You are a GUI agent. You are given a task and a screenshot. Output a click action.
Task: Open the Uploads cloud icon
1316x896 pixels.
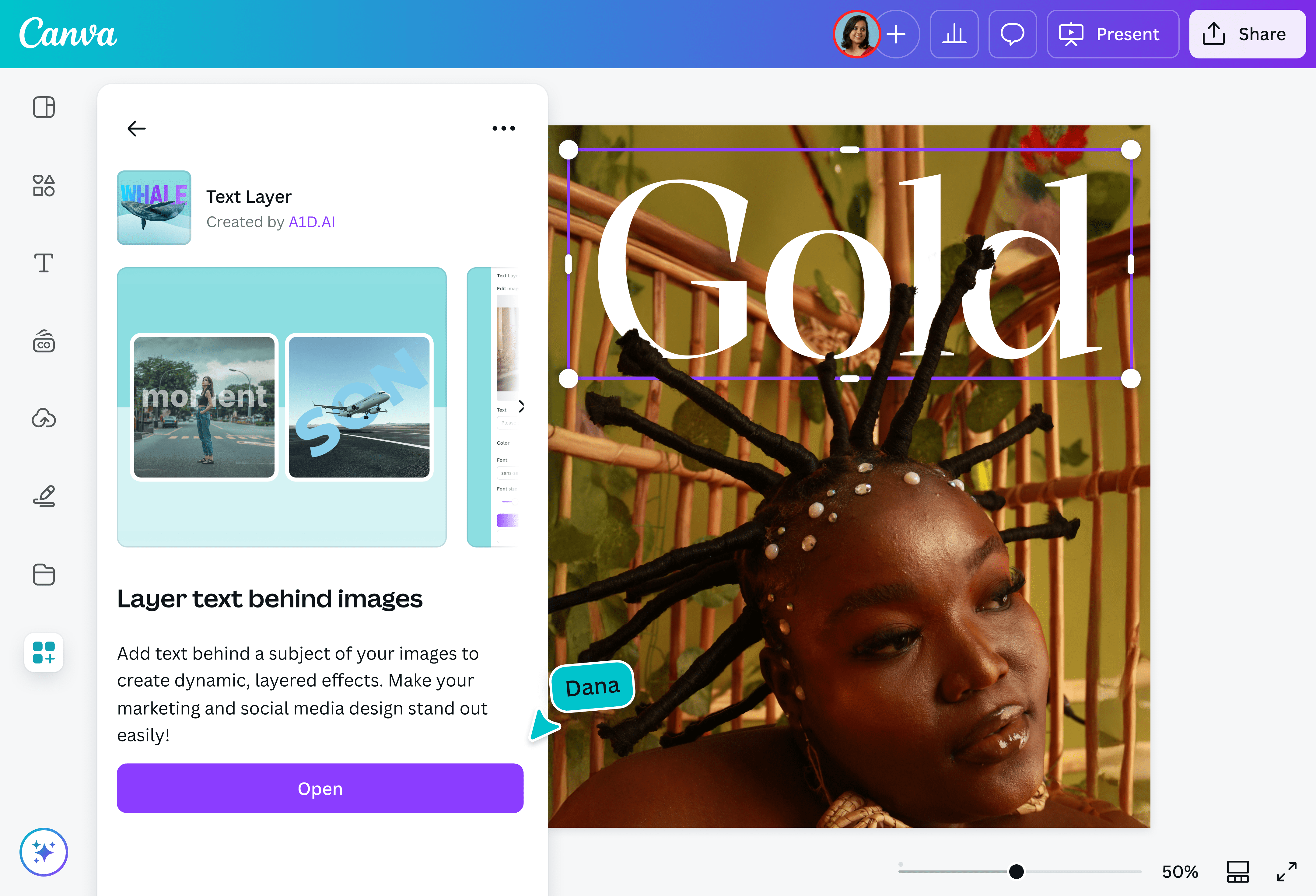click(44, 418)
